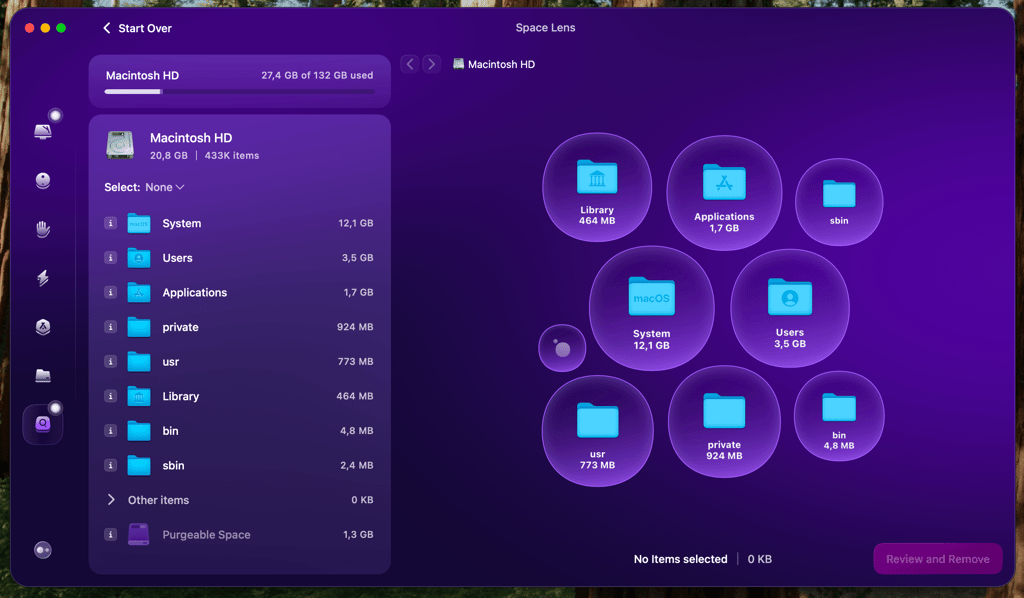The height and width of the screenshot is (598, 1024).
Task: Open the My Clutter folder module
Action: coord(43,375)
